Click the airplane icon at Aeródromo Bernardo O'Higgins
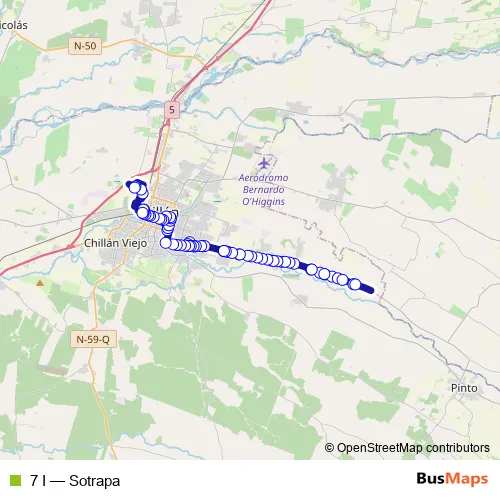The height and width of the screenshot is (500, 500). pyautogui.click(x=264, y=164)
